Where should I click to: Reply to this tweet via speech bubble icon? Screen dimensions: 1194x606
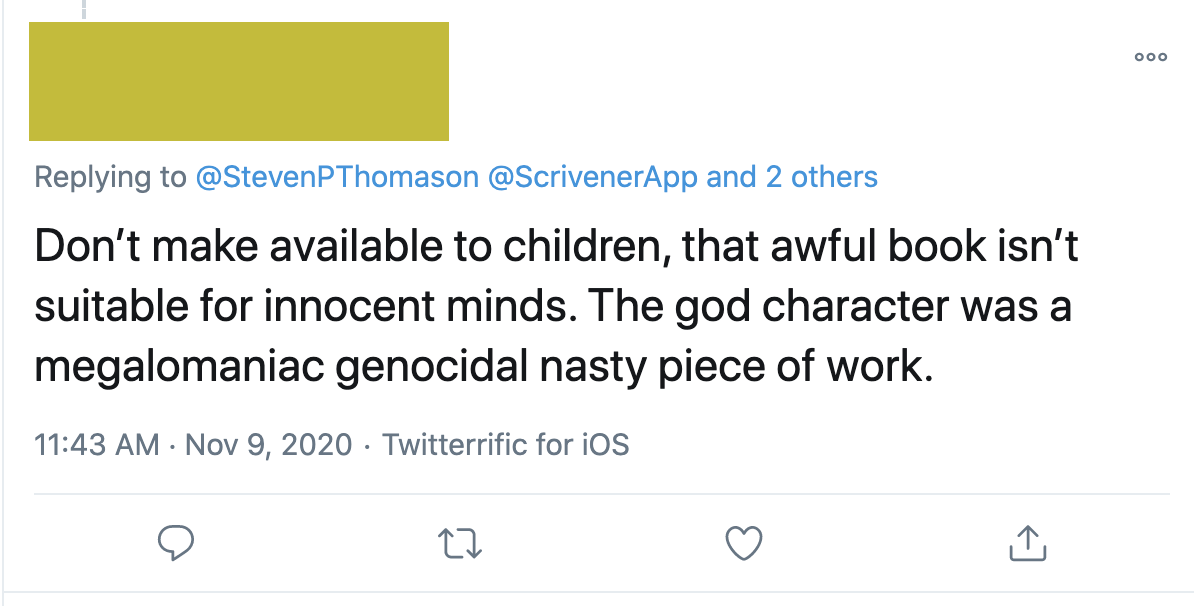click(x=176, y=543)
